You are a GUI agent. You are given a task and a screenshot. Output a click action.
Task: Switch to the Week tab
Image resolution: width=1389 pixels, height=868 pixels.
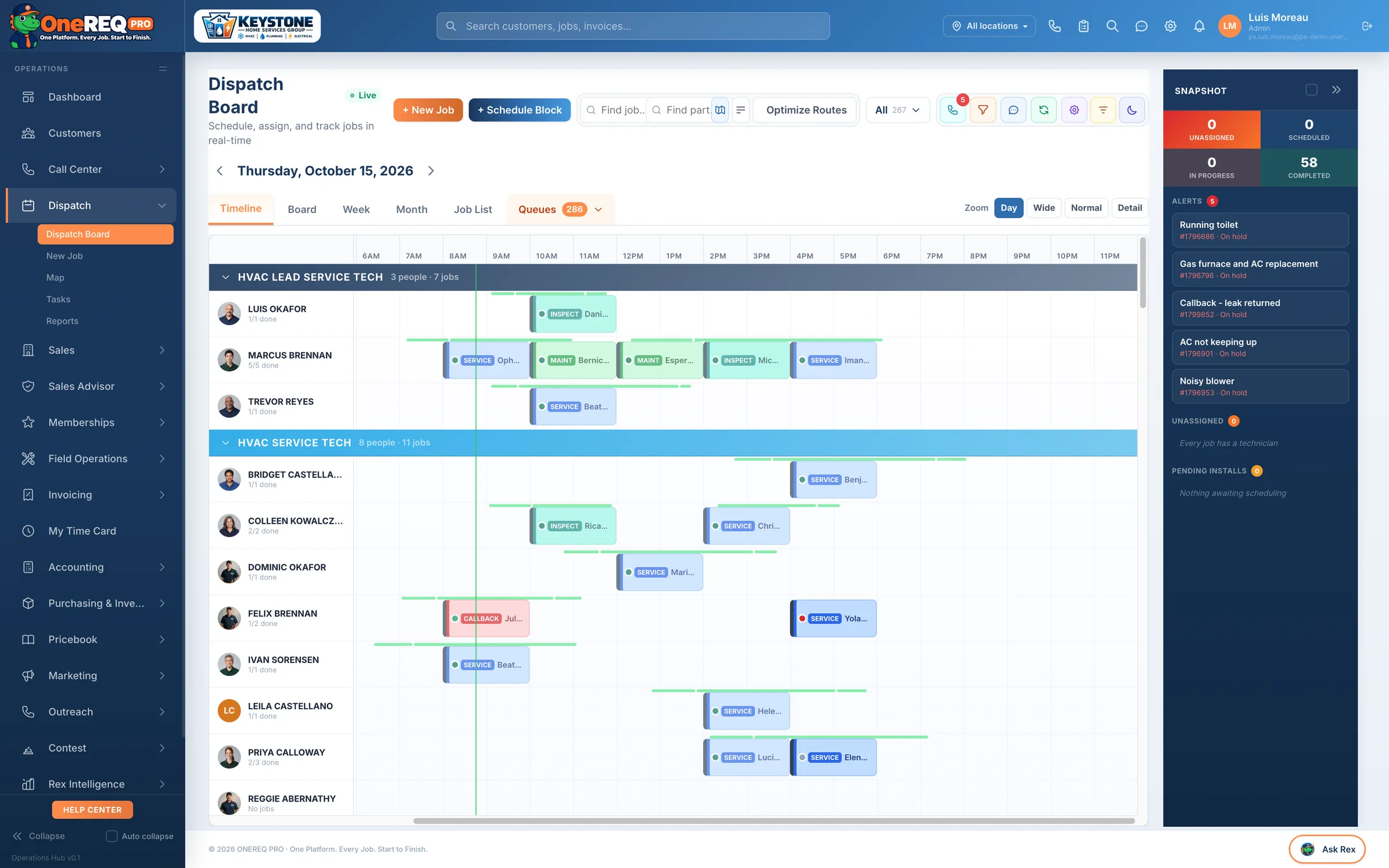[356, 209]
